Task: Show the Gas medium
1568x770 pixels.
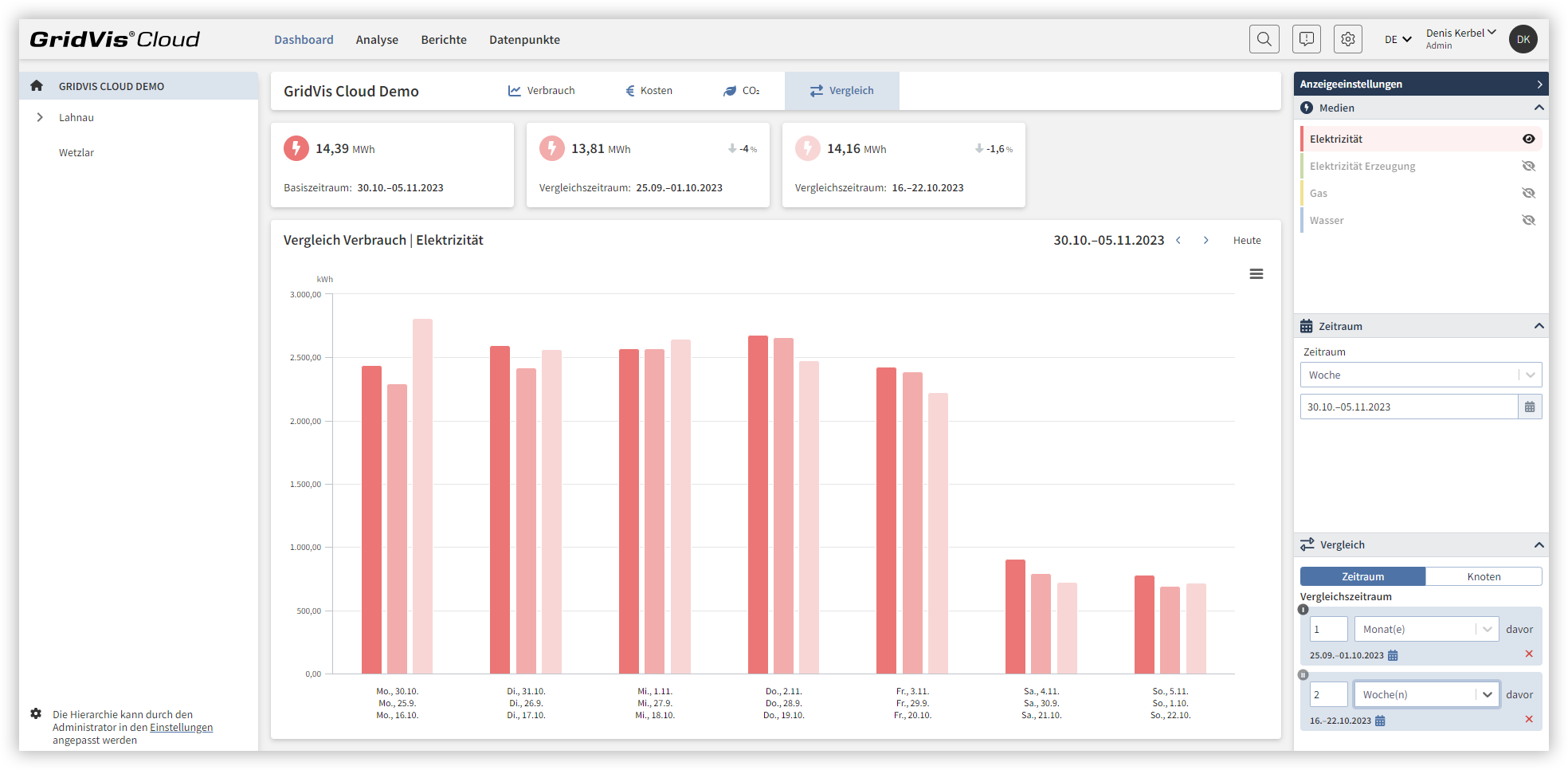Action: [1528, 192]
